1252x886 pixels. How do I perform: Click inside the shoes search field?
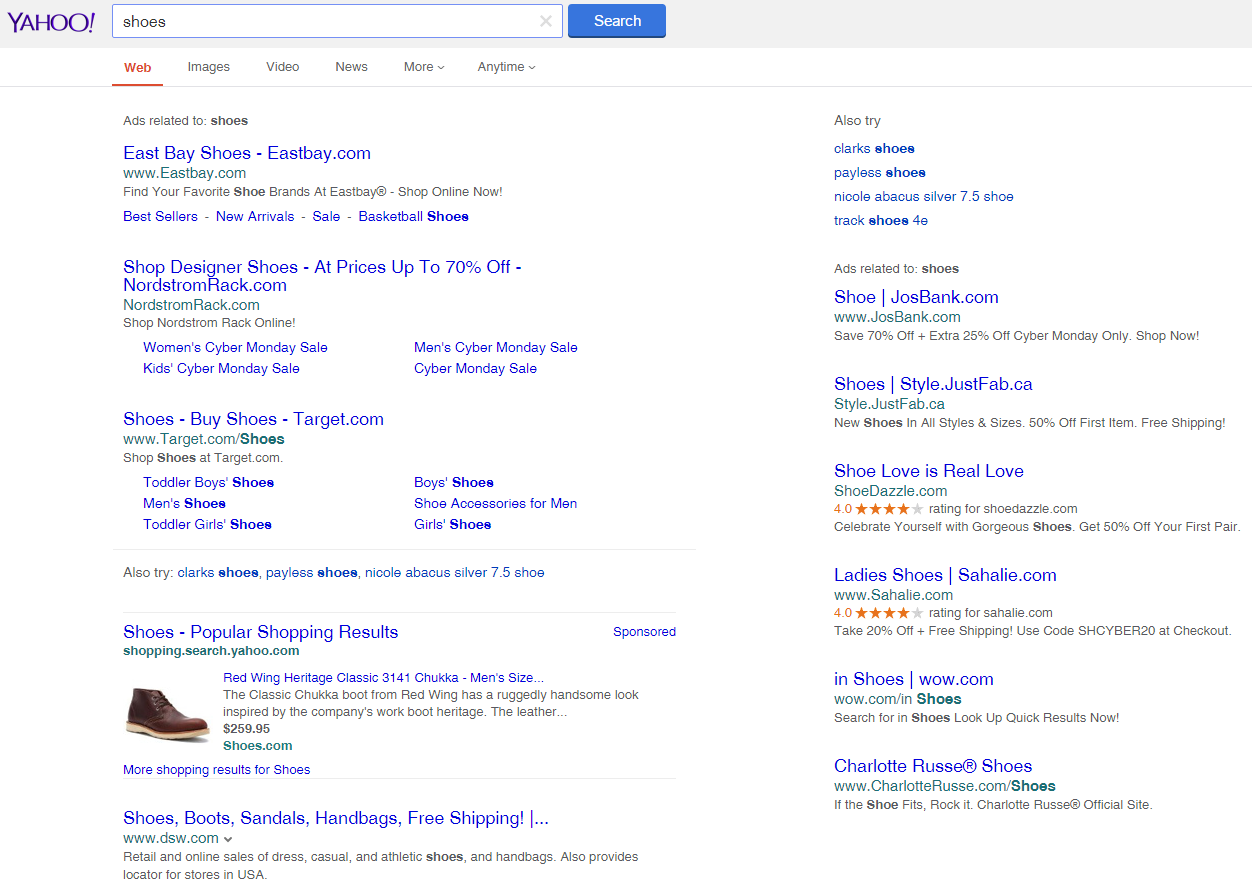(325, 21)
